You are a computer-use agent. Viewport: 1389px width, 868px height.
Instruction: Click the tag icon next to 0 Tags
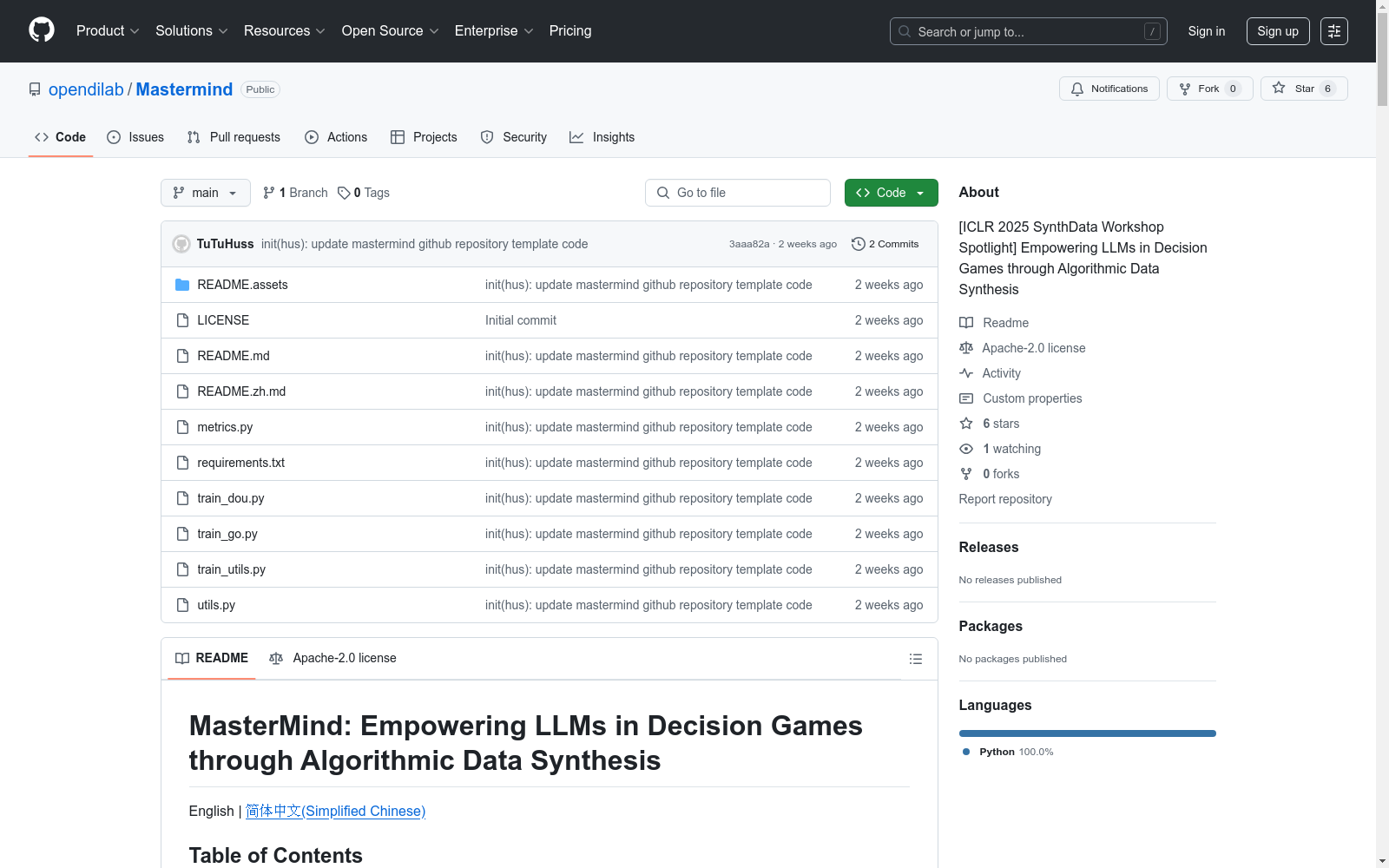[x=344, y=193]
